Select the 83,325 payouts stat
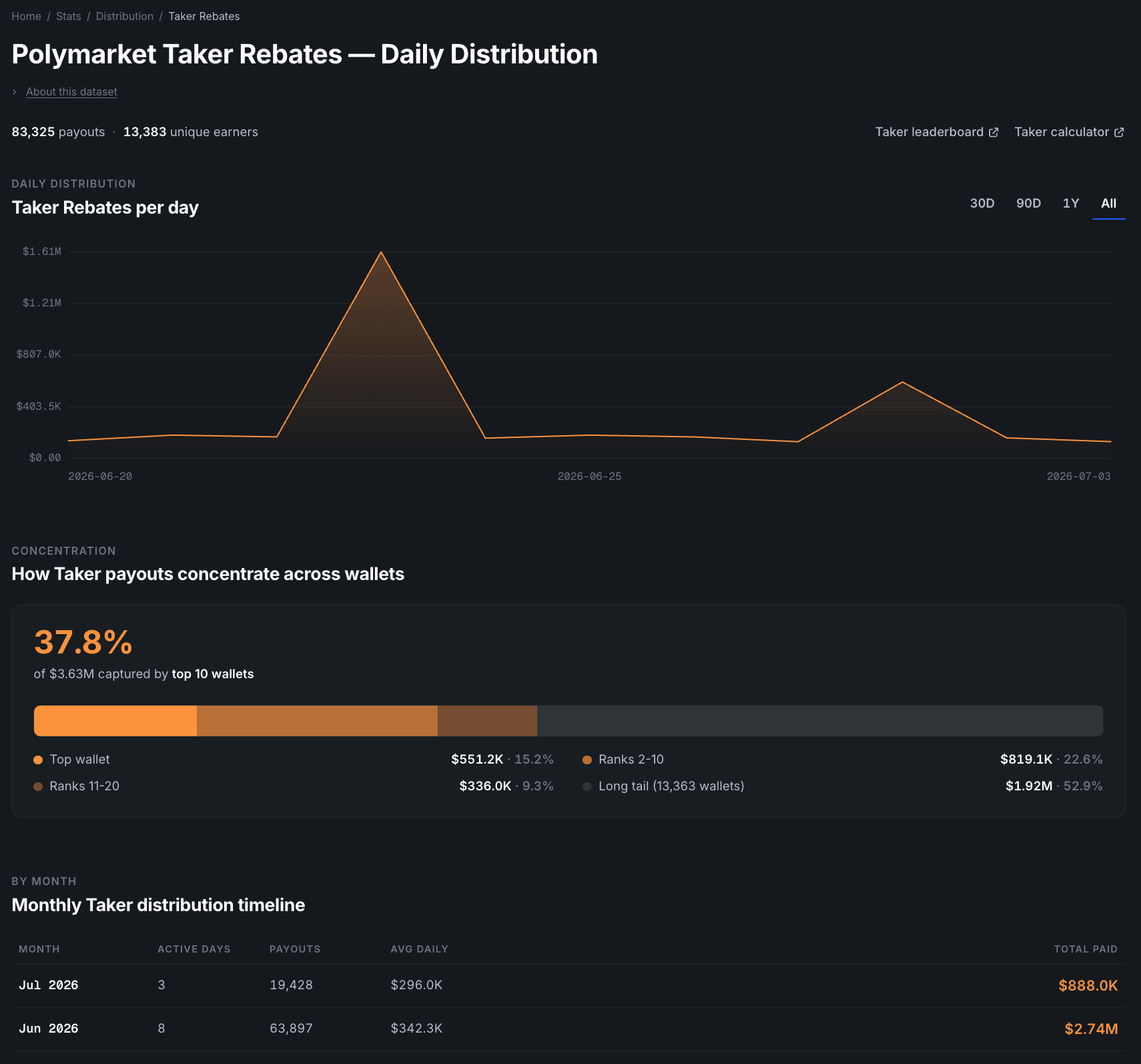Screen dimensions: 1141x1064 point(58,131)
